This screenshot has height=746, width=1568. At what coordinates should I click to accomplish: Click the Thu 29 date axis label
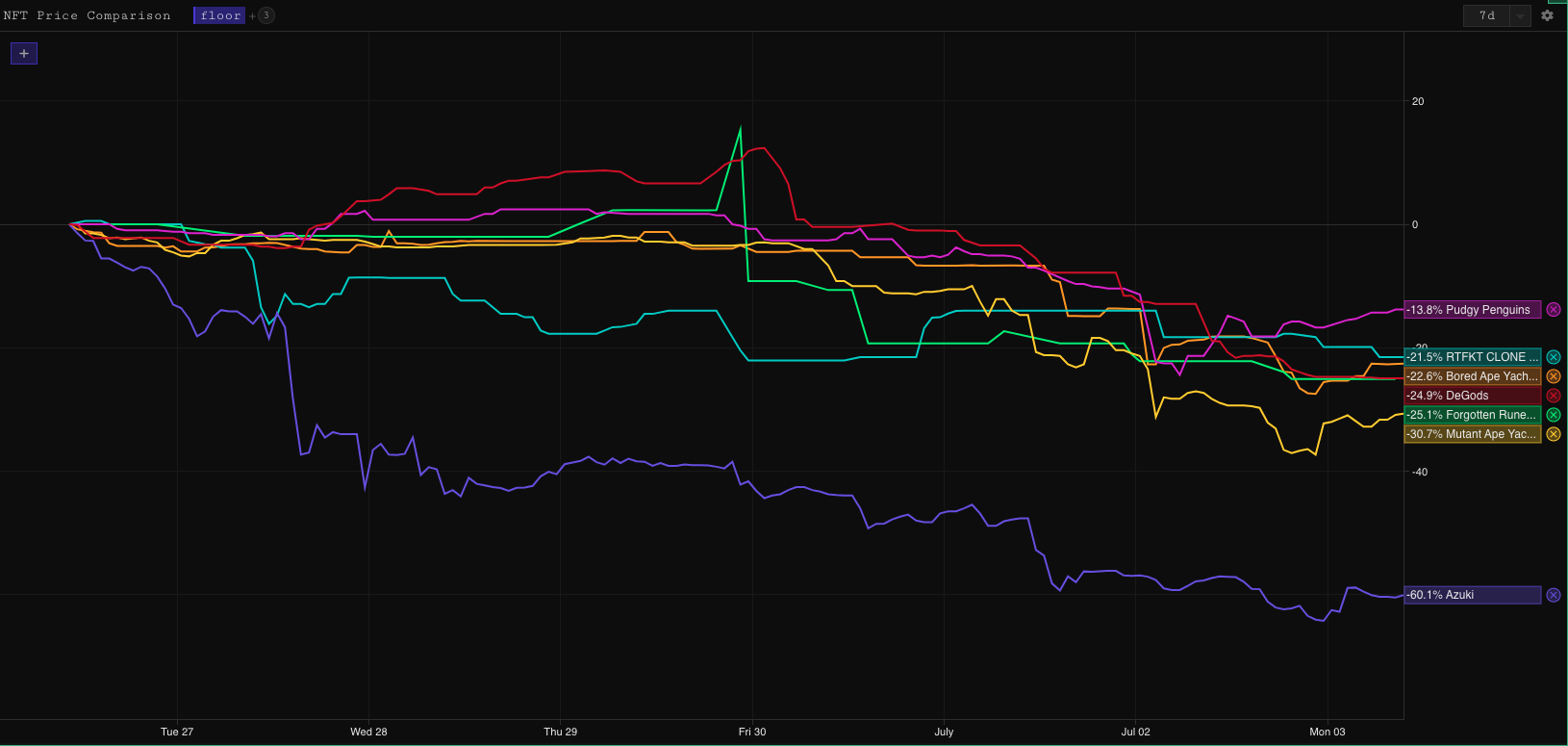561,732
